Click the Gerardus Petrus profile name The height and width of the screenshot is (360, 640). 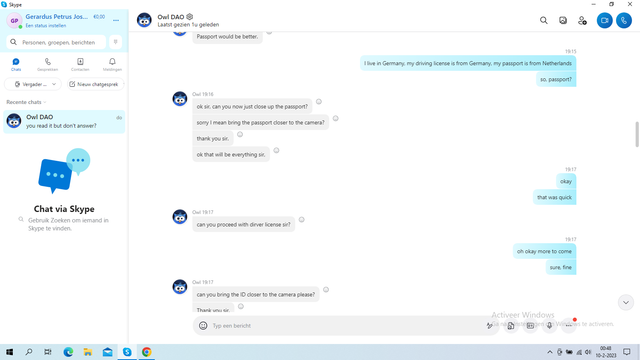(x=57, y=17)
